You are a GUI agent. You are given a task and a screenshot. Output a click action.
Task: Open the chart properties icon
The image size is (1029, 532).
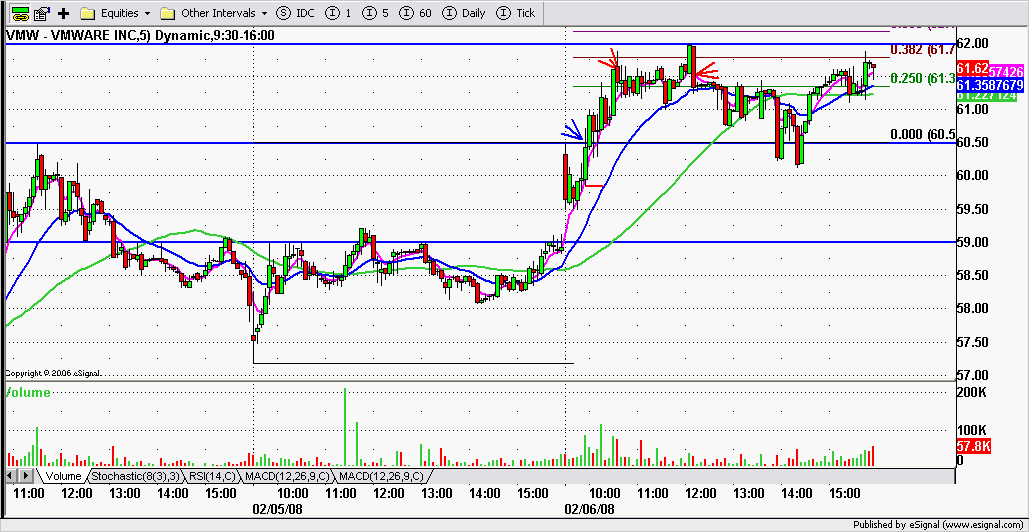click(x=43, y=12)
